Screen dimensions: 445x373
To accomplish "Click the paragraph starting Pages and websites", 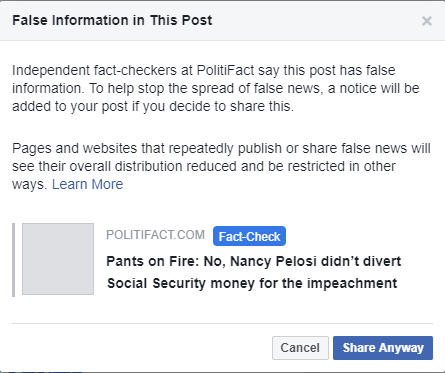I will coord(221,166).
